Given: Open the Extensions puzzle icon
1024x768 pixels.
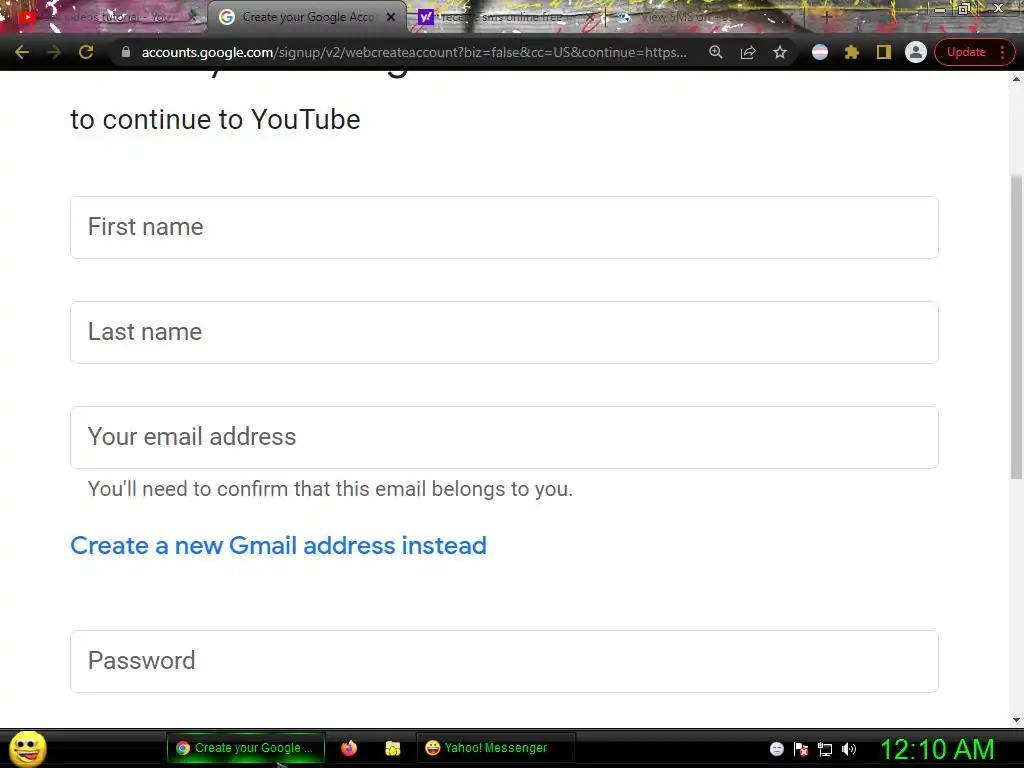Looking at the screenshot, I should 852,52.
